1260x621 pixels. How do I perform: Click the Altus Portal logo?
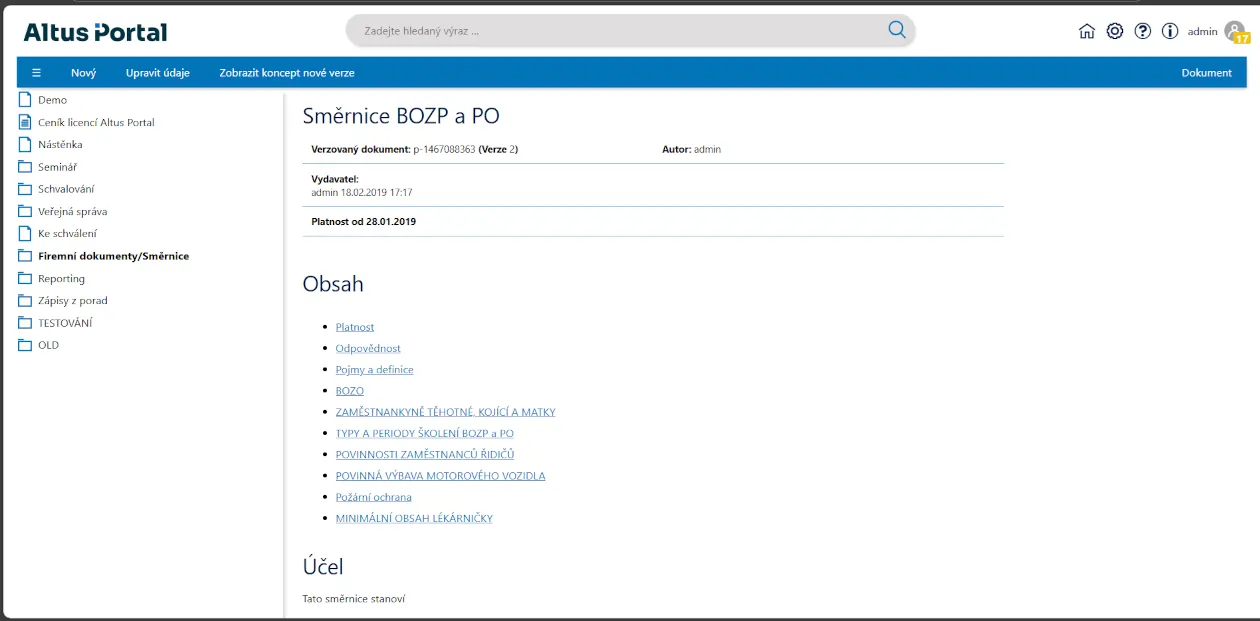pos(96,32)
